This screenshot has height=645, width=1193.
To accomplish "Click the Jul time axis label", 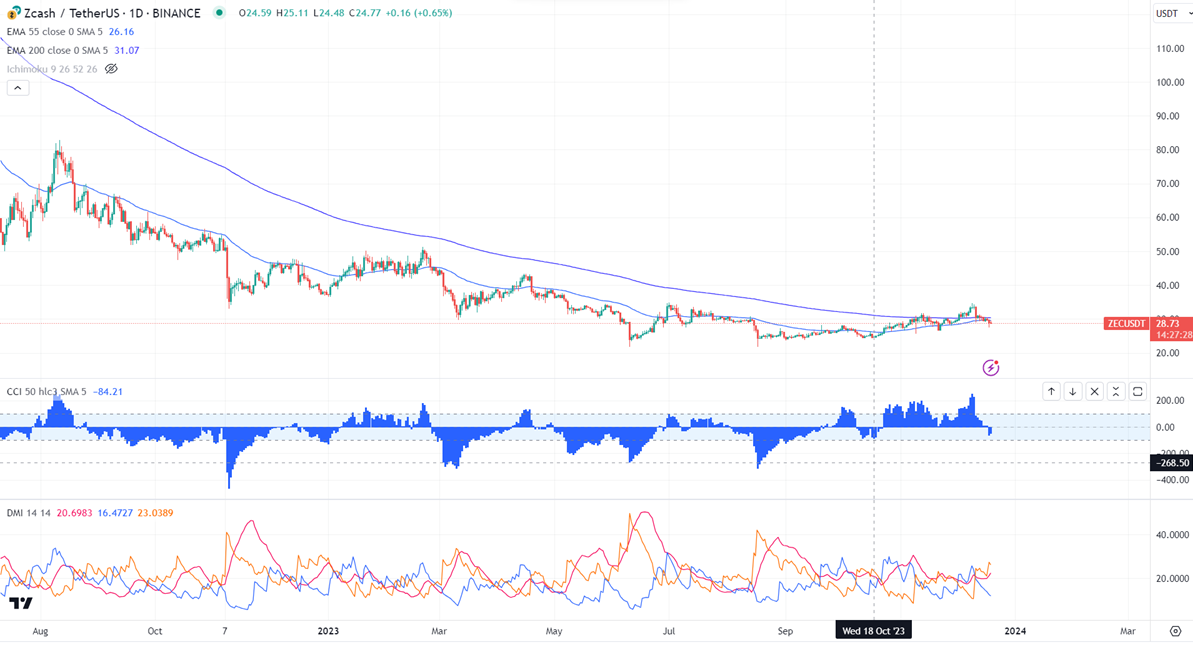I will coord(669,631).
